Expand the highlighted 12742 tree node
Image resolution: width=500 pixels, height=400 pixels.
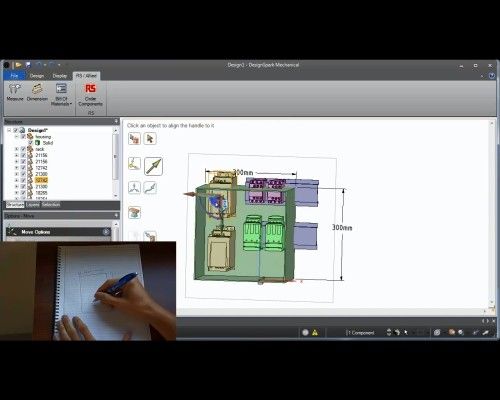[x=16, y=180]
